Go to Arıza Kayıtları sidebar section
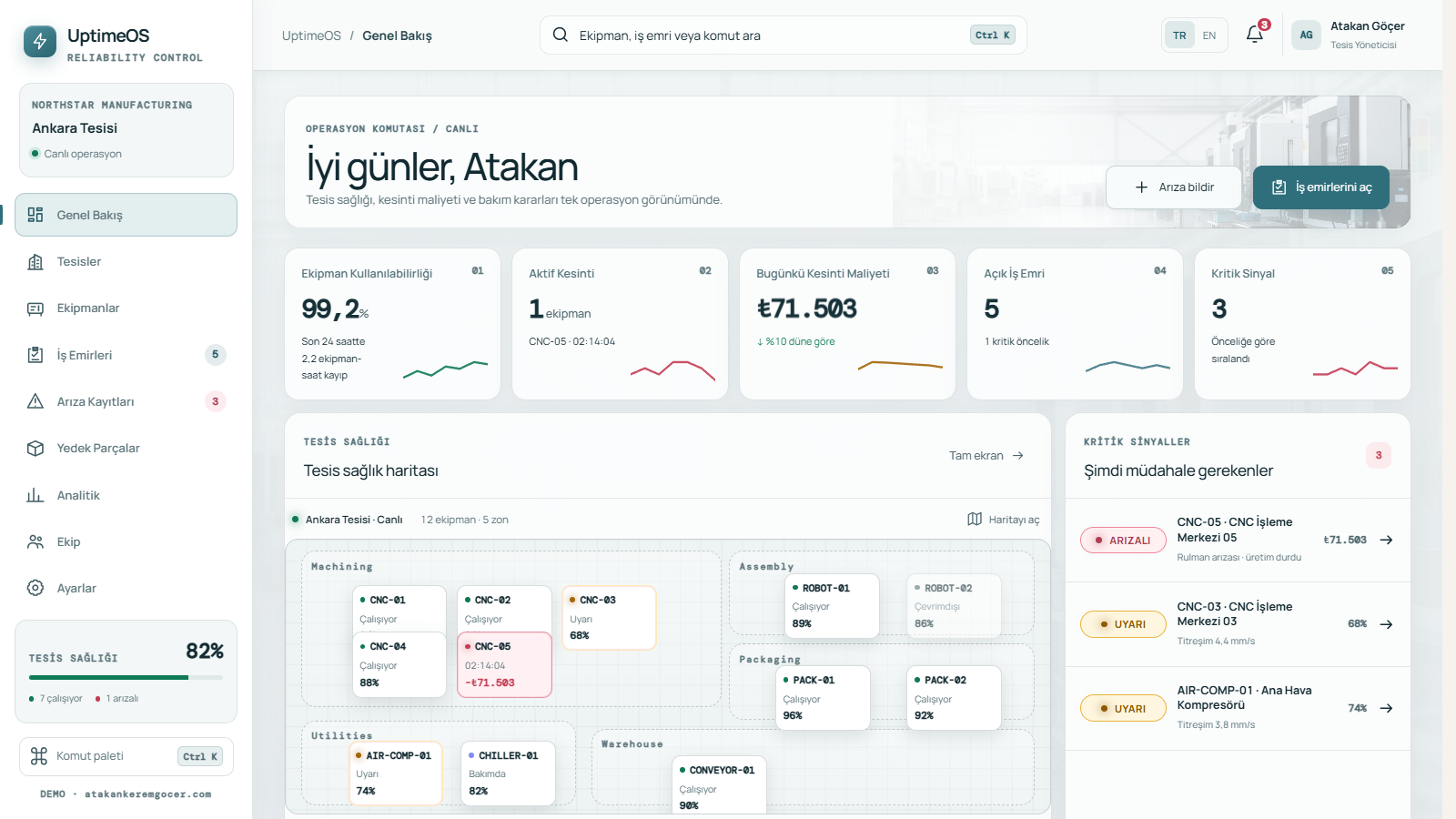 coord(126,401)
